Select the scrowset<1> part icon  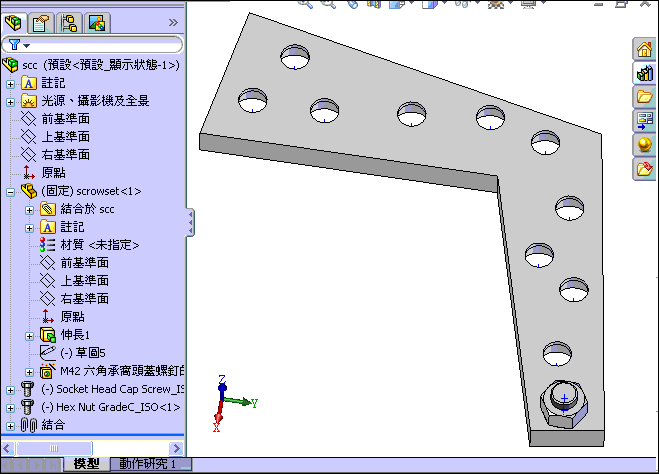point(29,191)
